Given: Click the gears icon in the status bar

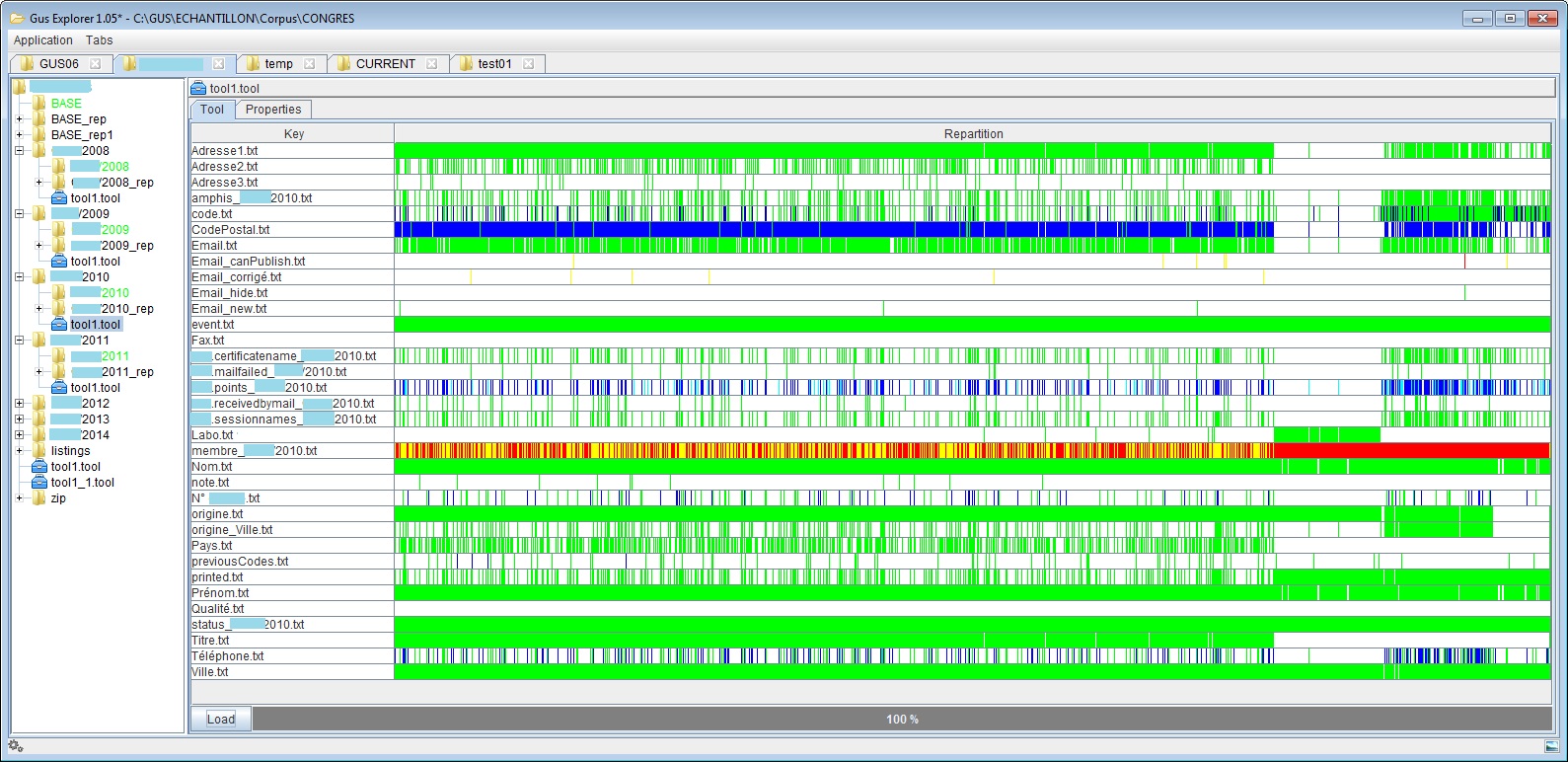Looking at the screenshot, I should pos(15,745).
